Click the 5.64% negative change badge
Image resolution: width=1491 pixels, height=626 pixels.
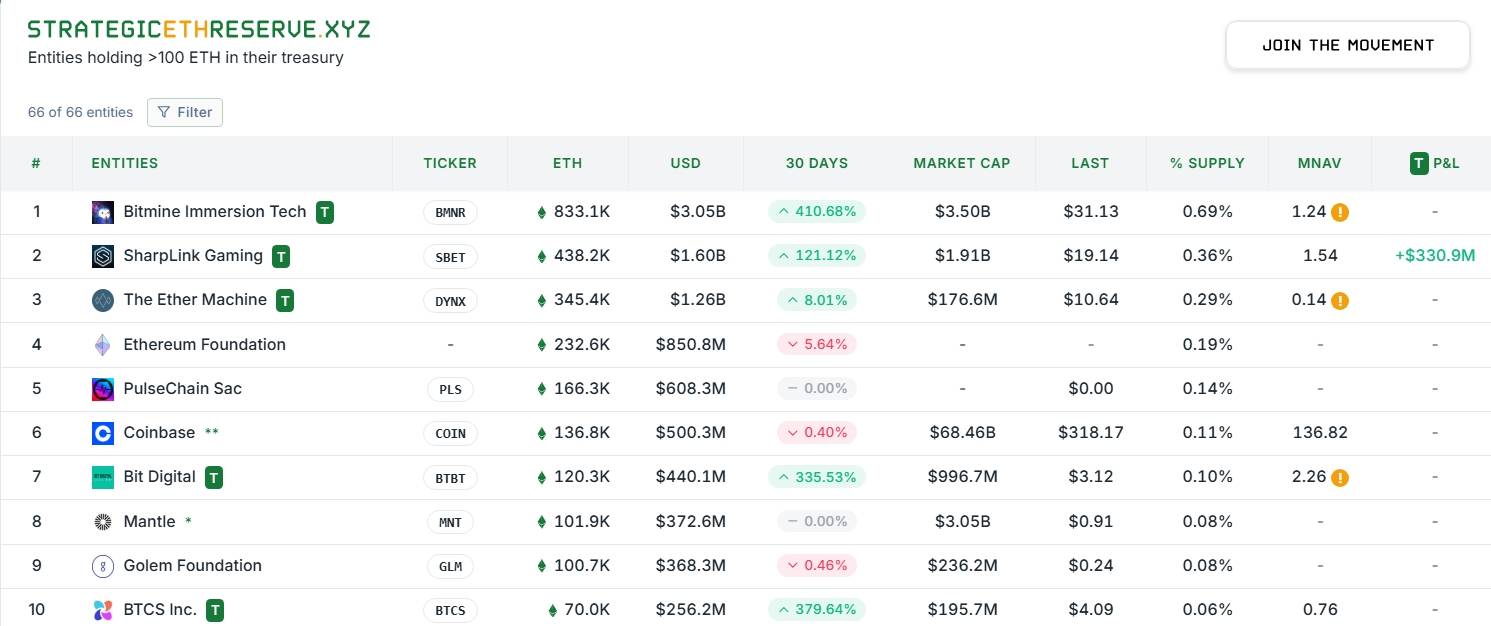pyautogui.click(x=817, y=344)
